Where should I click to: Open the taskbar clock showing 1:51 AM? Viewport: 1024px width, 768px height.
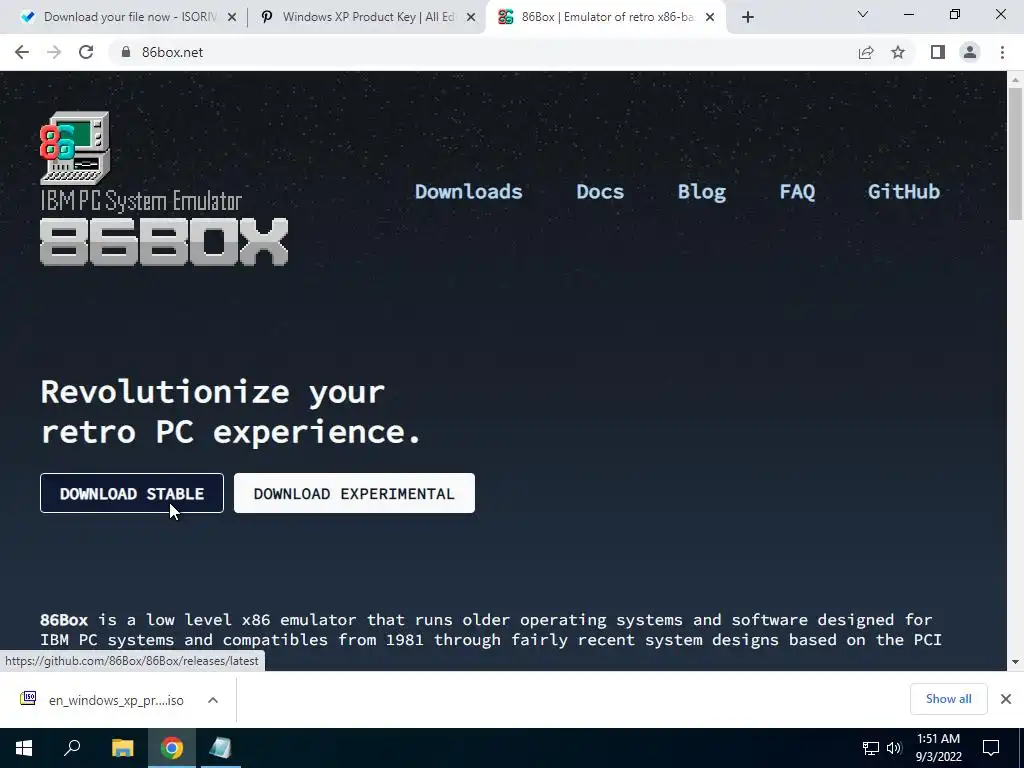(938, 748)
